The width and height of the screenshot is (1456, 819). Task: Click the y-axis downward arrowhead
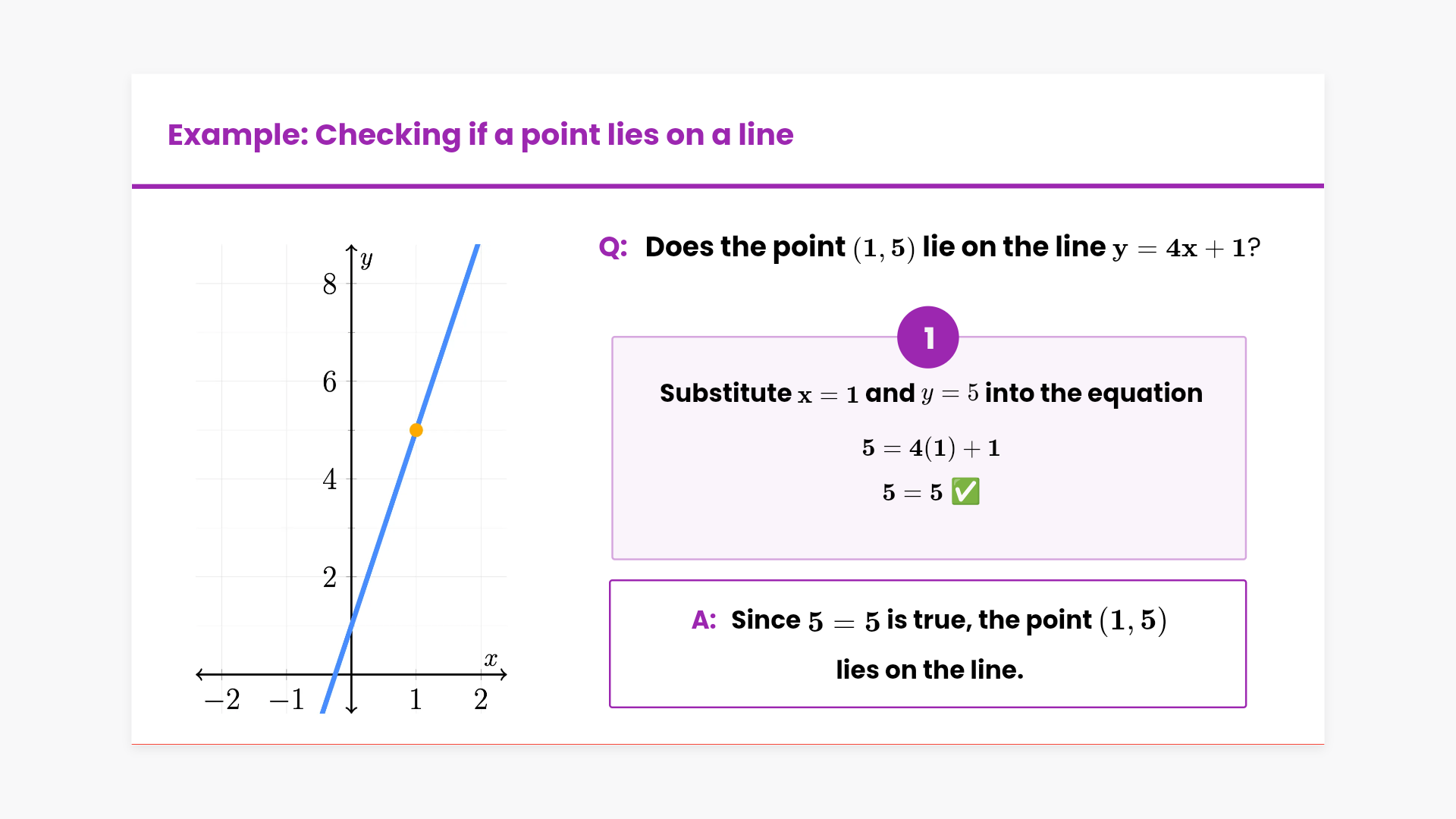[351, 710]
